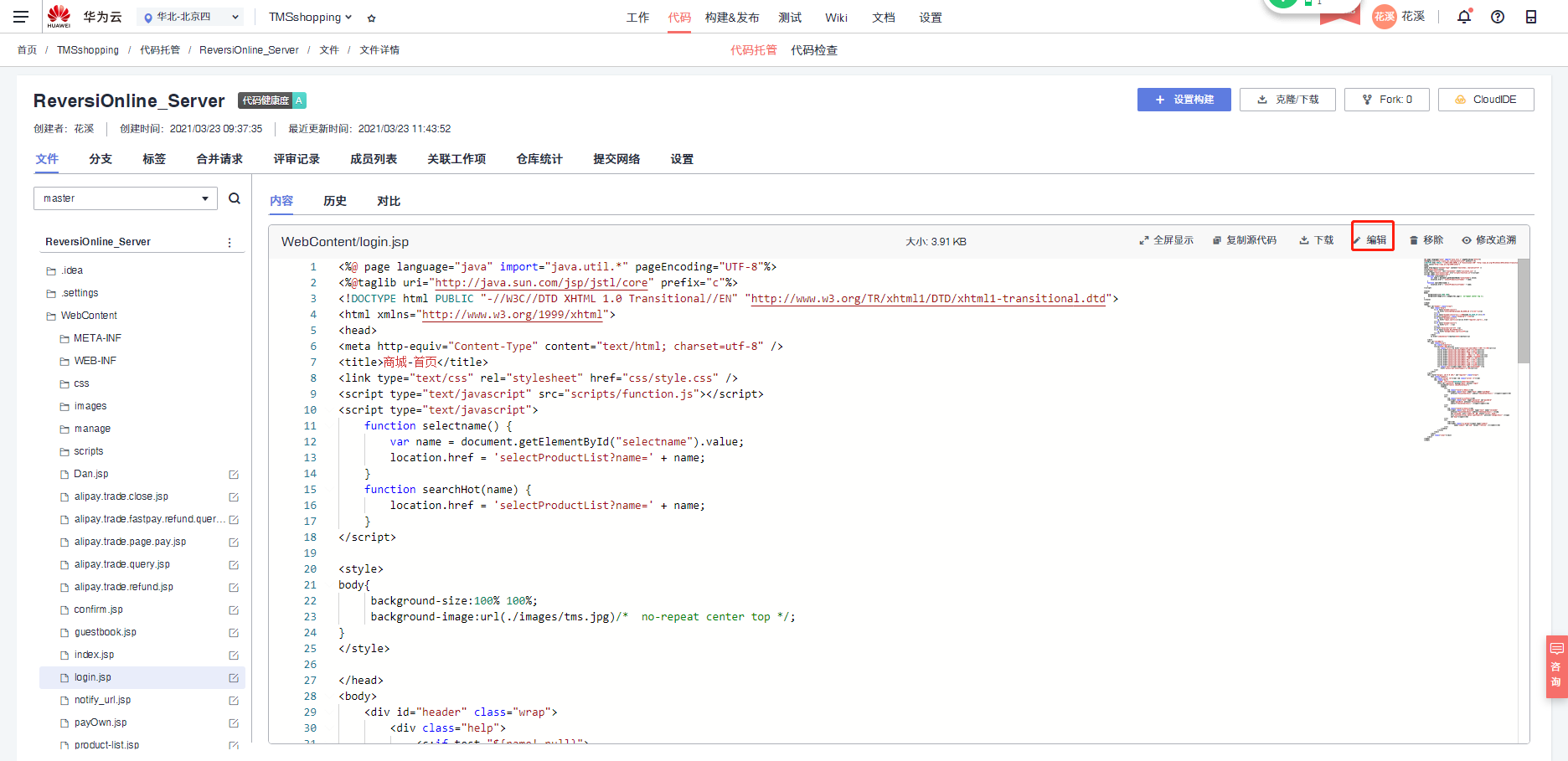Open Wiki in top navigation
The image size is (1568, 761).
pos(836,18)
